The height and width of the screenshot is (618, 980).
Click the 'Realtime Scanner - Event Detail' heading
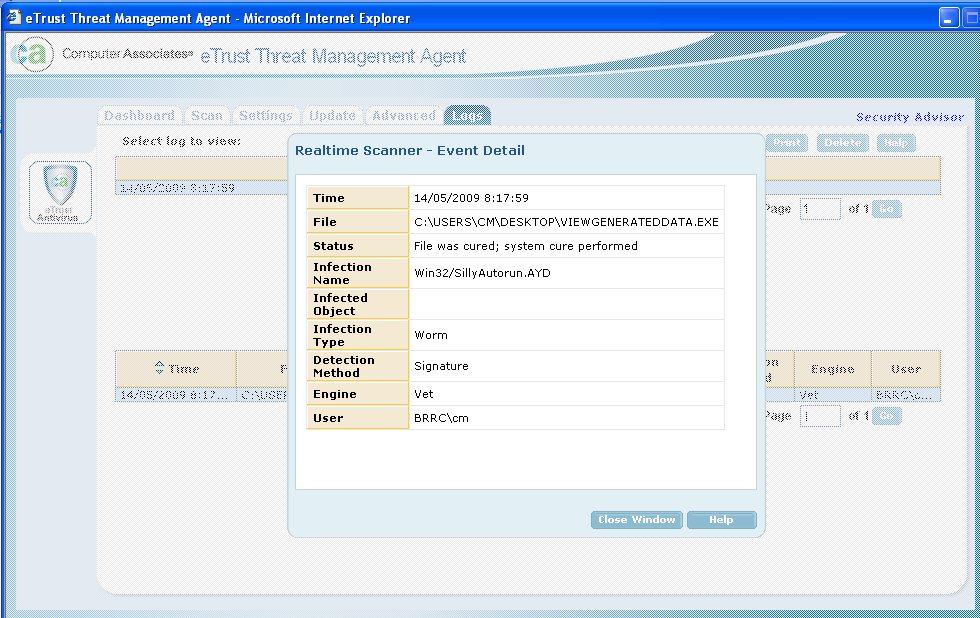pyautogui.click(x=410, y=151)
